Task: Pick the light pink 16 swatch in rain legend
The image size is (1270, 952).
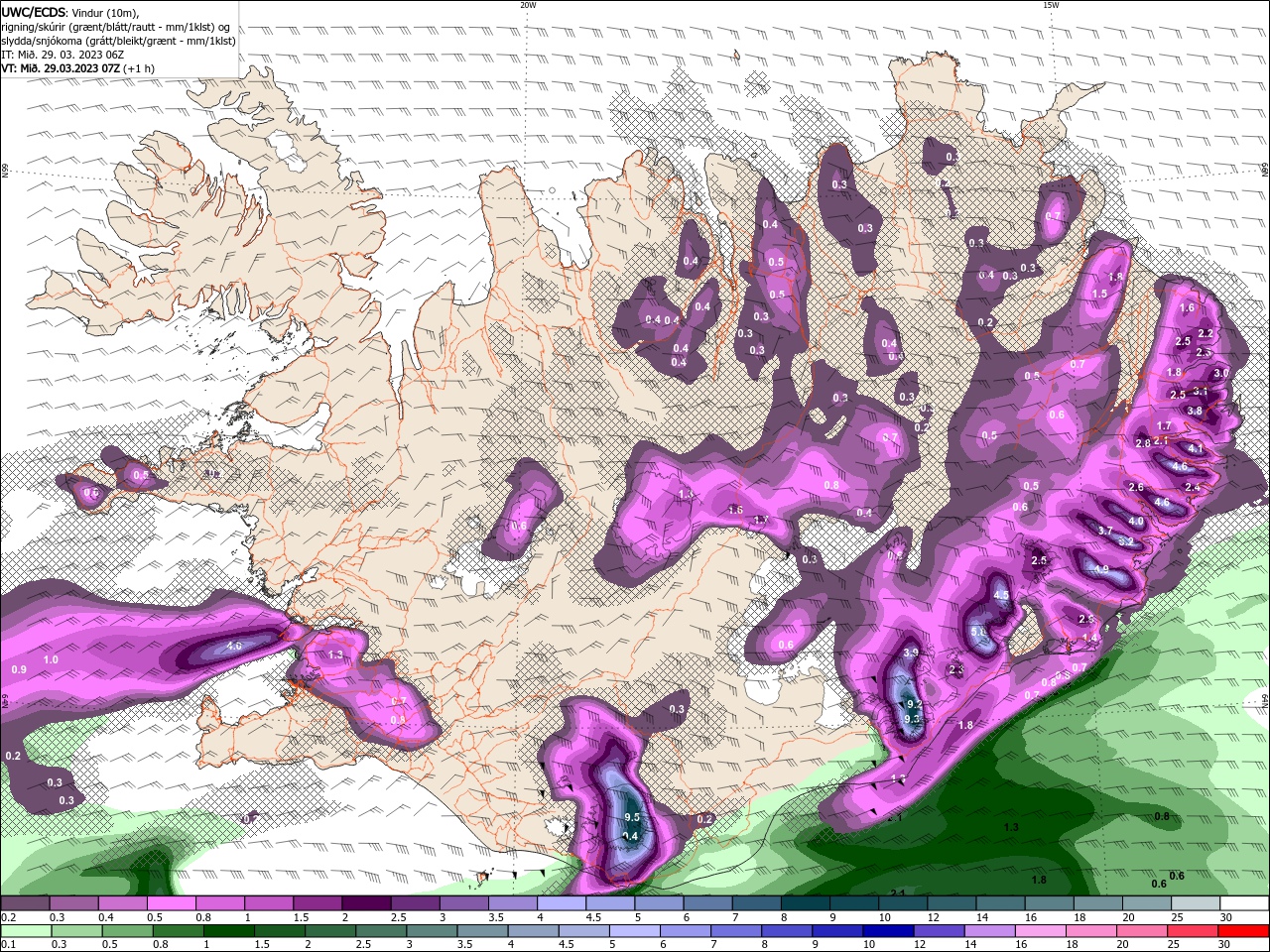Action: [x=1041, y=931]
